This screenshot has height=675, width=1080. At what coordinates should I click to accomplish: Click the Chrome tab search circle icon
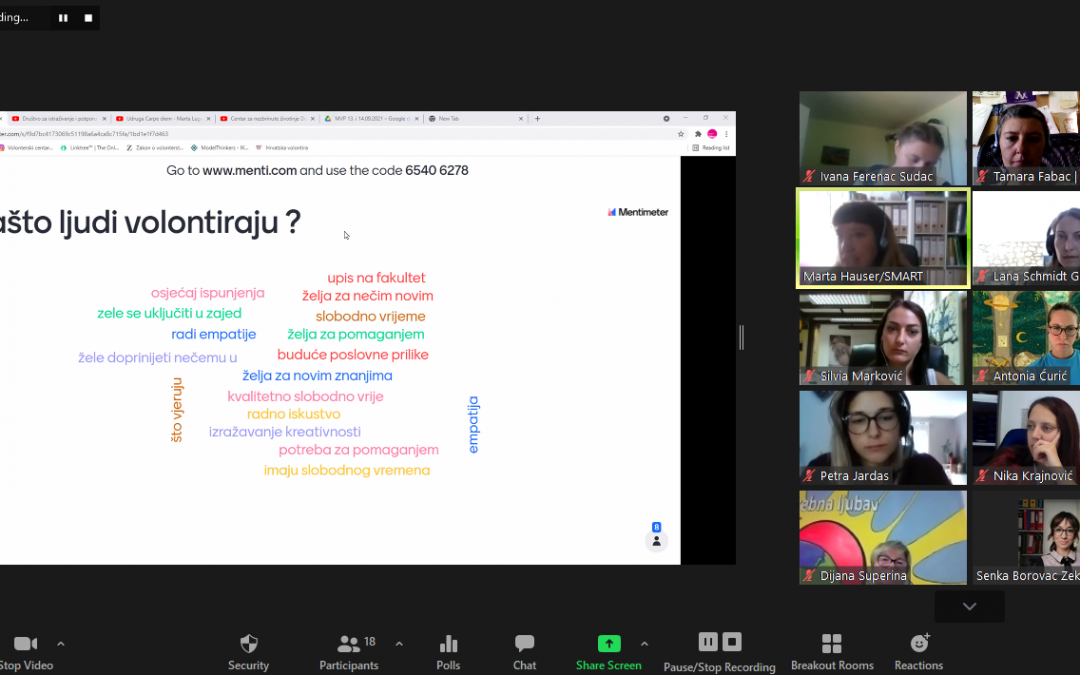tap(666, 118)
